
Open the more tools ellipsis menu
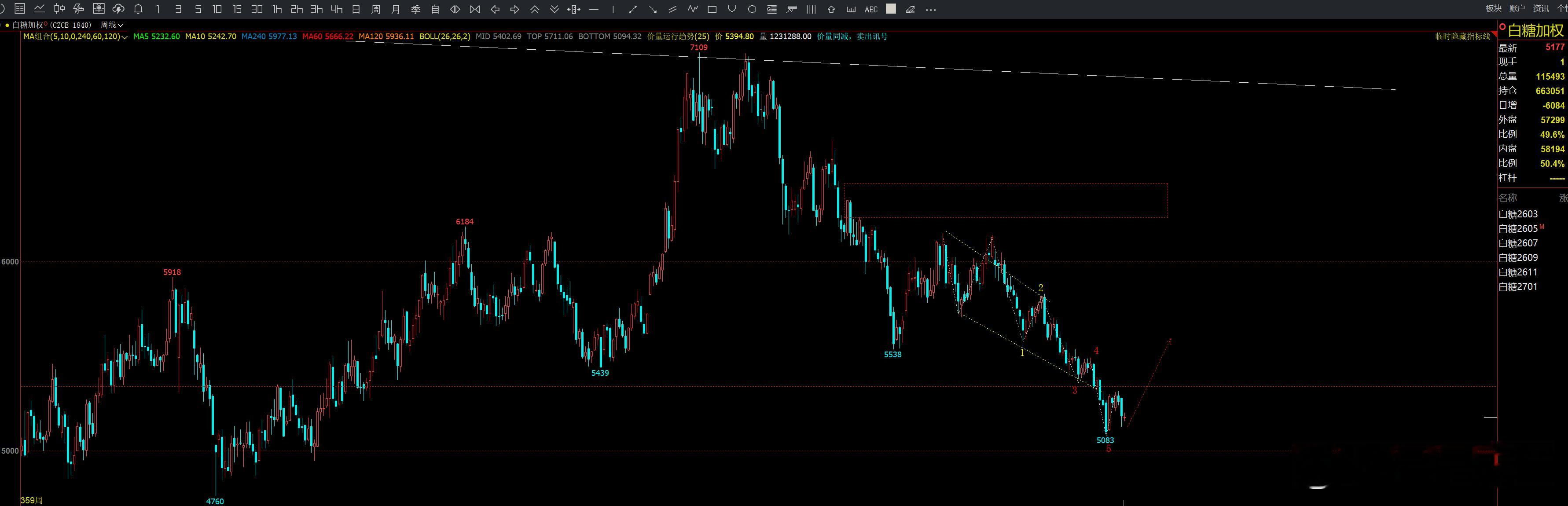(930, 9)
